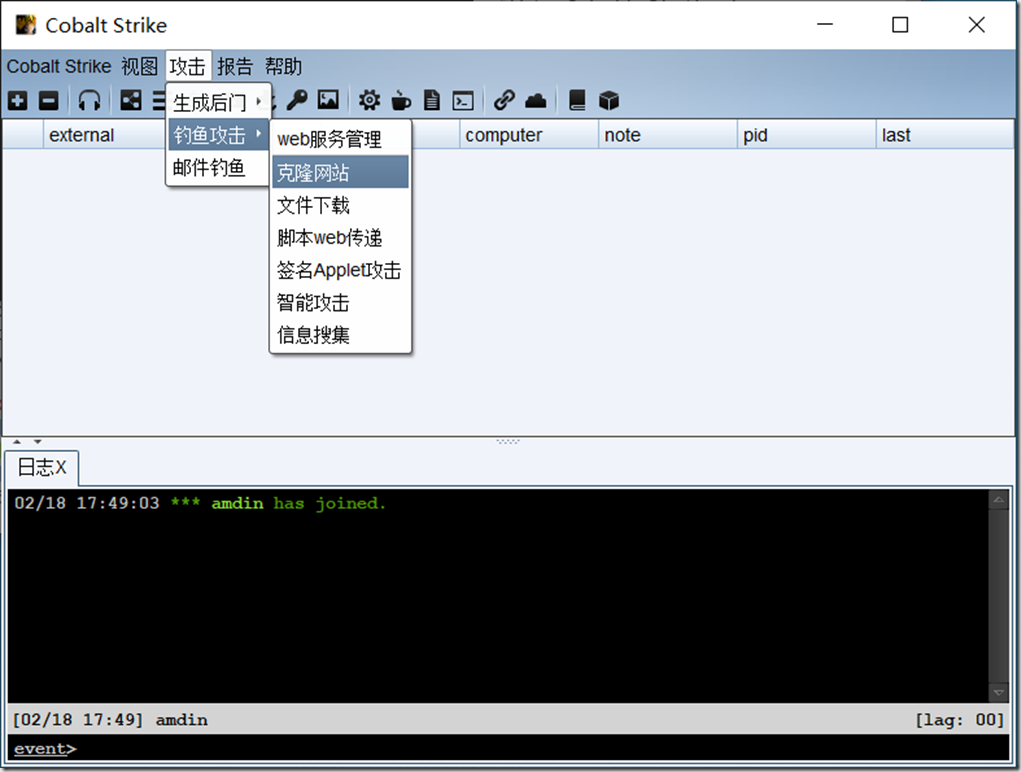Select the 钓鱼攻击 submenu entry
The image size is (1021, 772).
coord(218,135)
